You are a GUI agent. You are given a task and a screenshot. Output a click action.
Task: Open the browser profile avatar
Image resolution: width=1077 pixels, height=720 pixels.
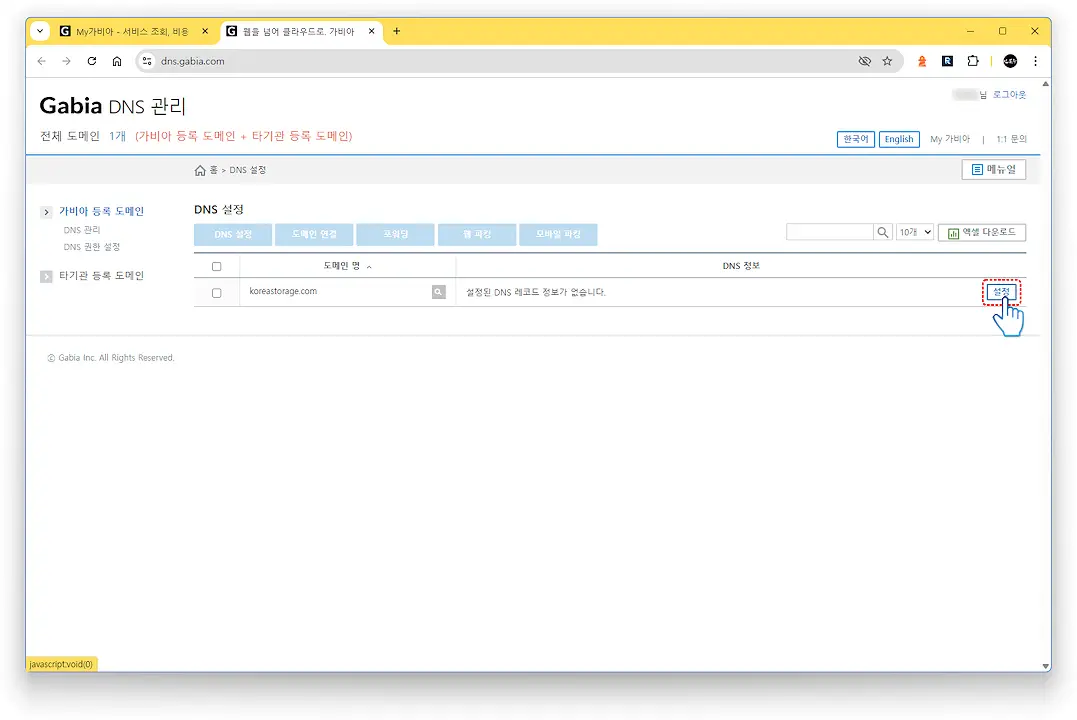point(1010,61)
